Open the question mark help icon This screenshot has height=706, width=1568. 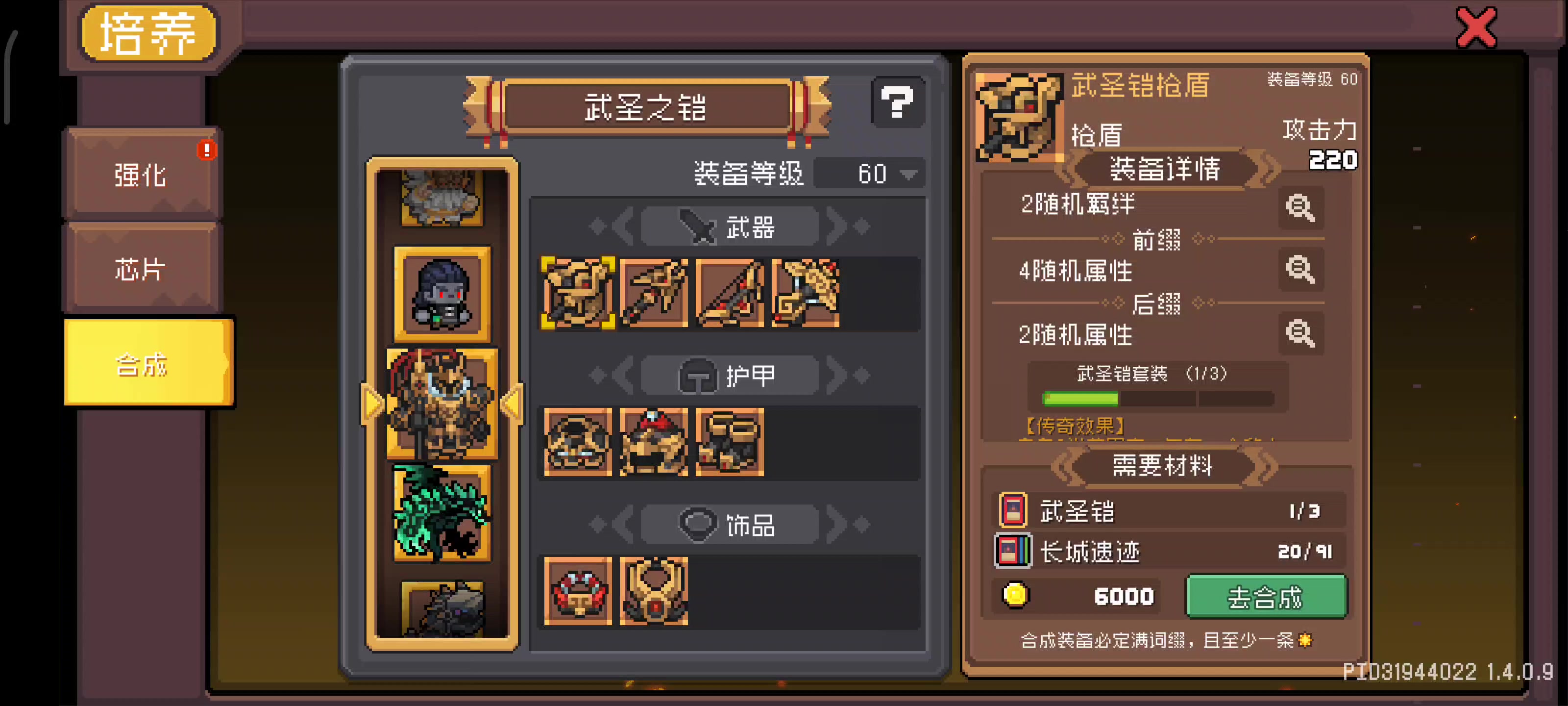pyautogui.click(x=897, y=102)
